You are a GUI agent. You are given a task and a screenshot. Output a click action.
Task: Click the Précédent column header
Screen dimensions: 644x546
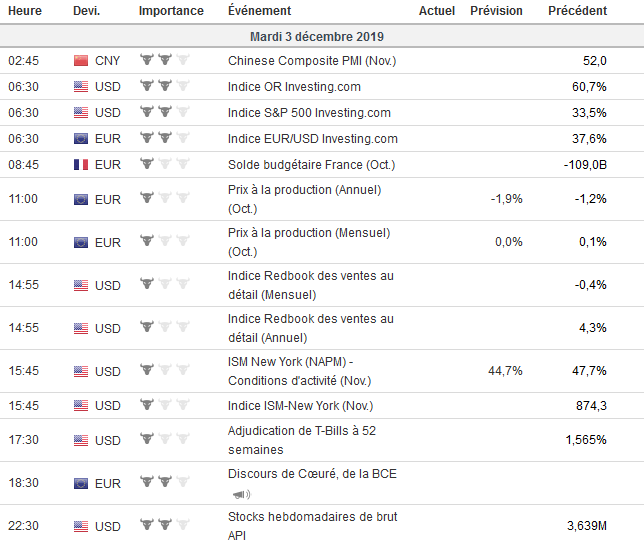pos(577,11)
